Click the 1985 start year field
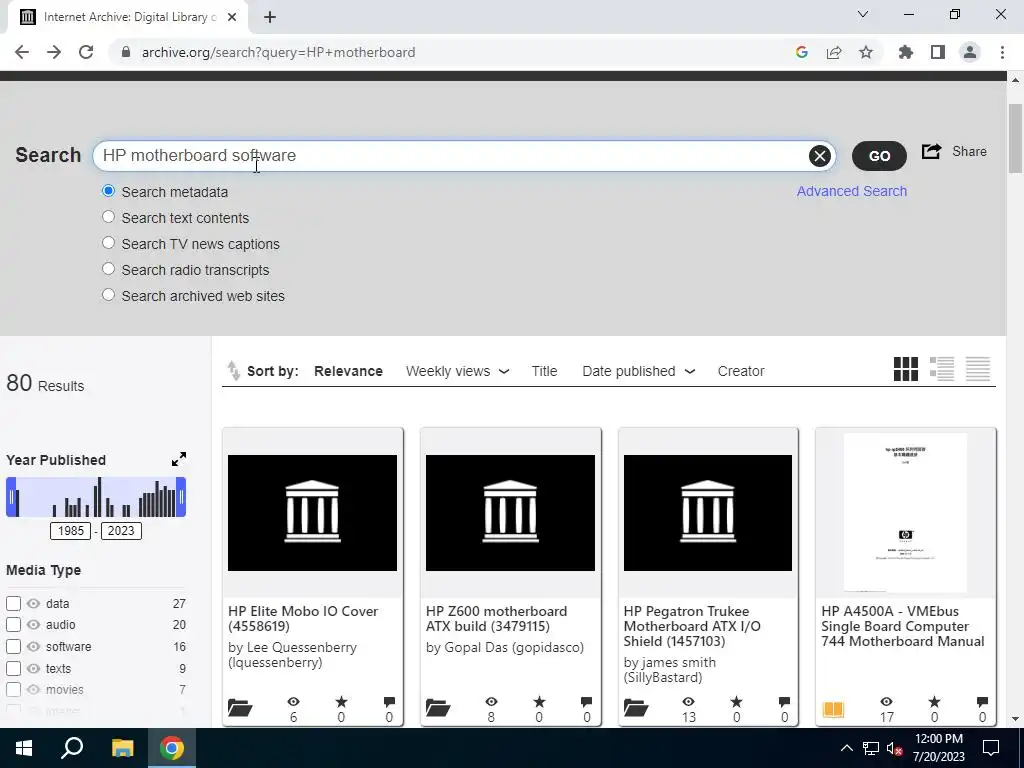Viewport: 1024px width, 768px height. tap(71, 530)
